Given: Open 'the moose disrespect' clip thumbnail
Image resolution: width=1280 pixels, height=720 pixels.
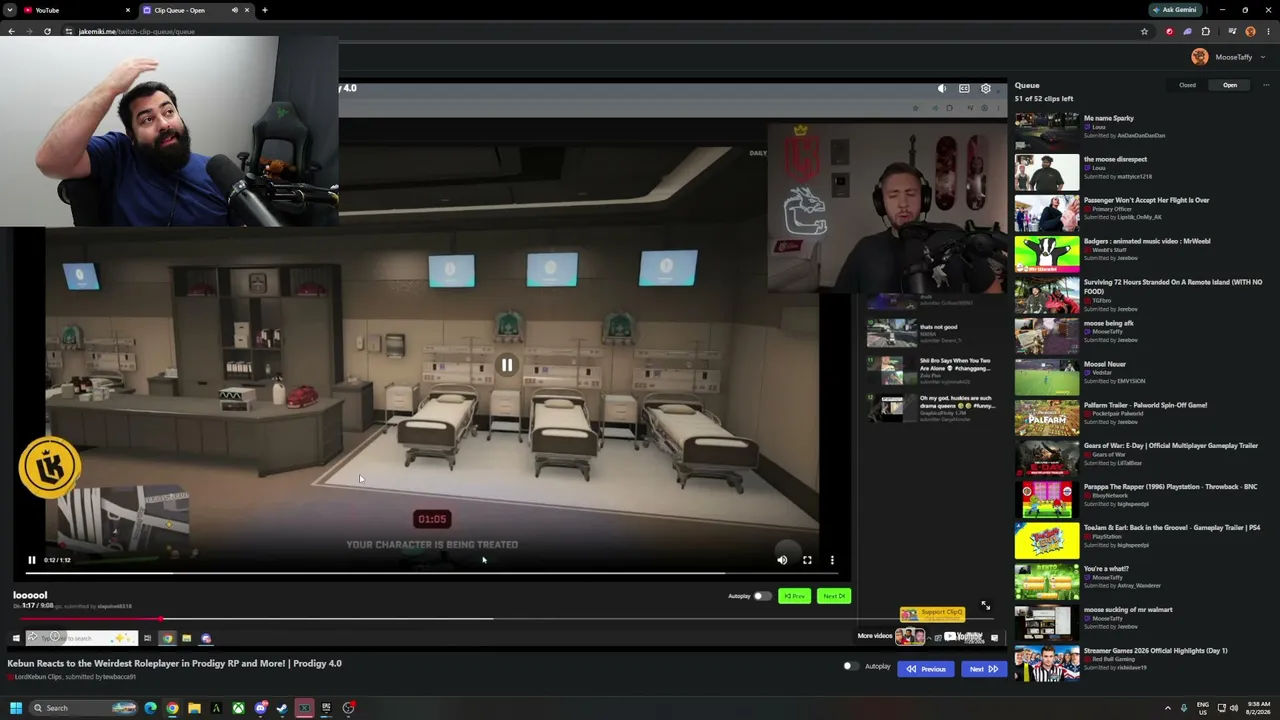Looking at the screenshot, I should pos(1047,172).
